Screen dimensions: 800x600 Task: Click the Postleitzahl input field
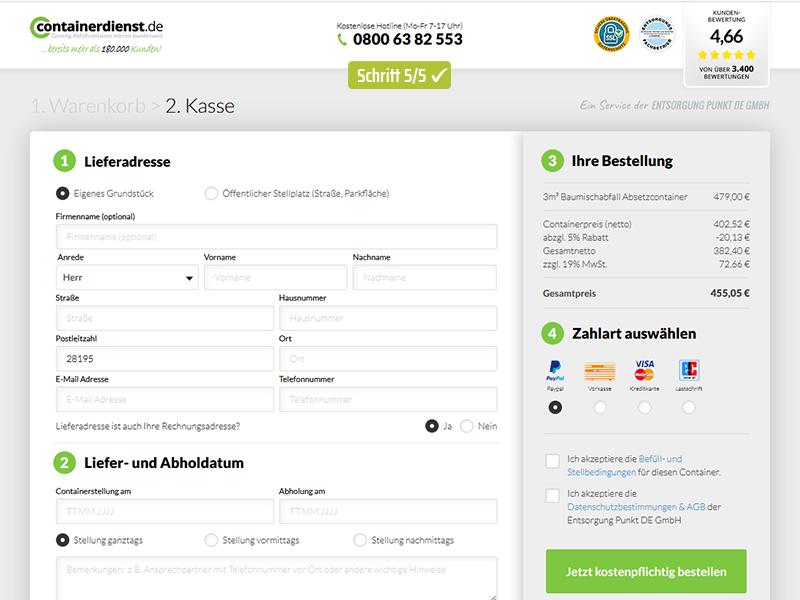pyautogui.click(x=164, y=359)
